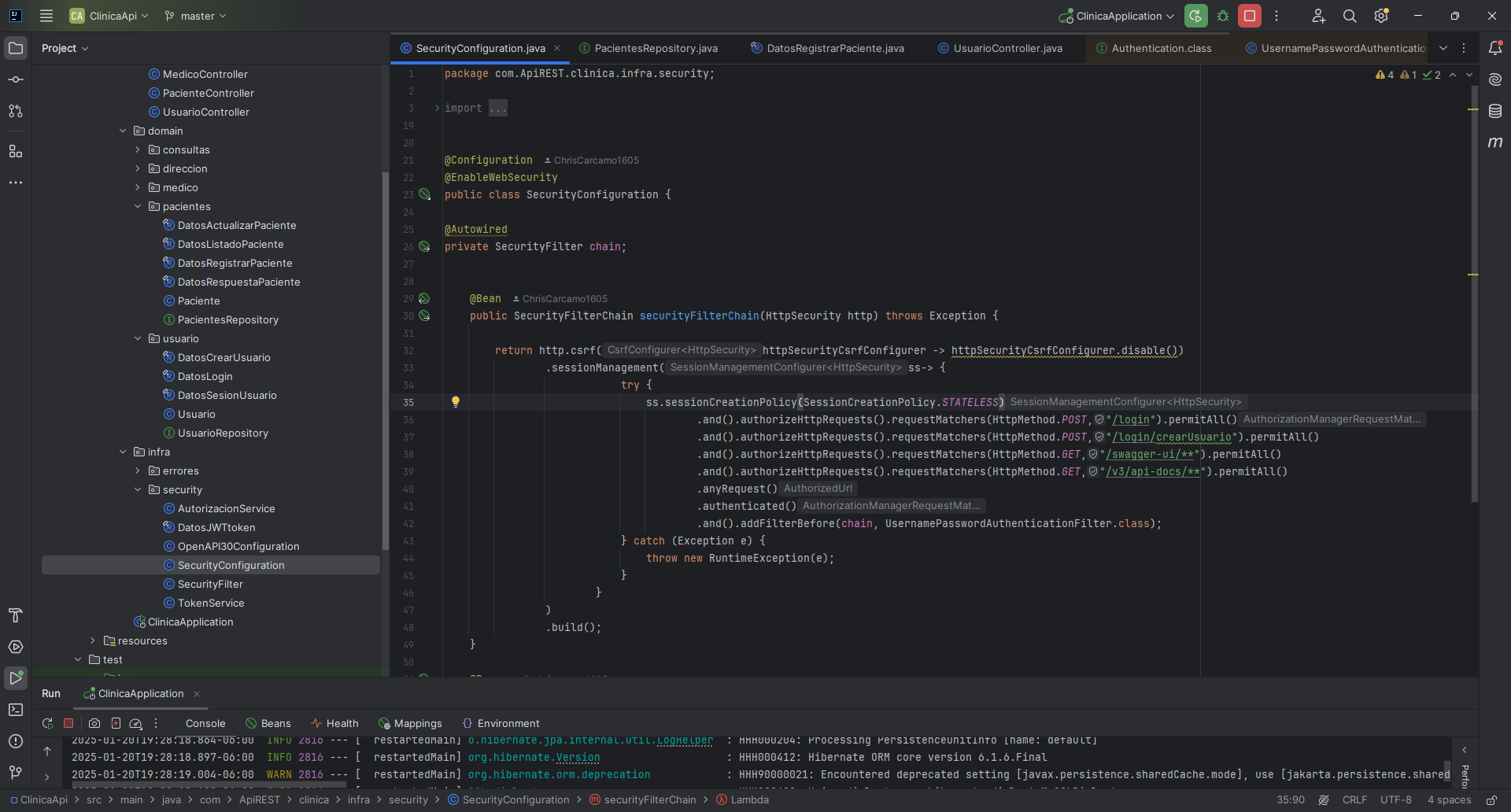Stop the running application in the top toolbar

tap(1250, 16)
